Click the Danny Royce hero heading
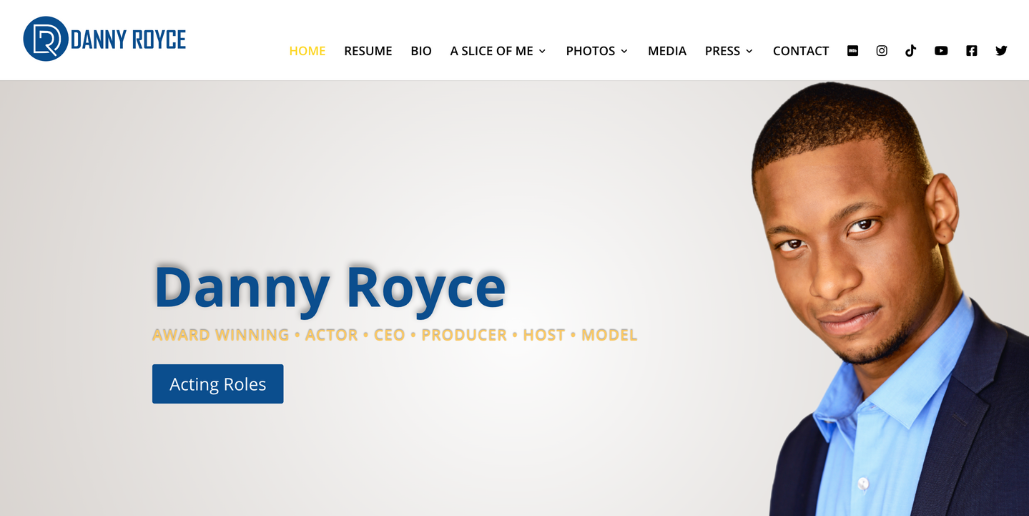 pyautogui.click(x=329, y=288)
